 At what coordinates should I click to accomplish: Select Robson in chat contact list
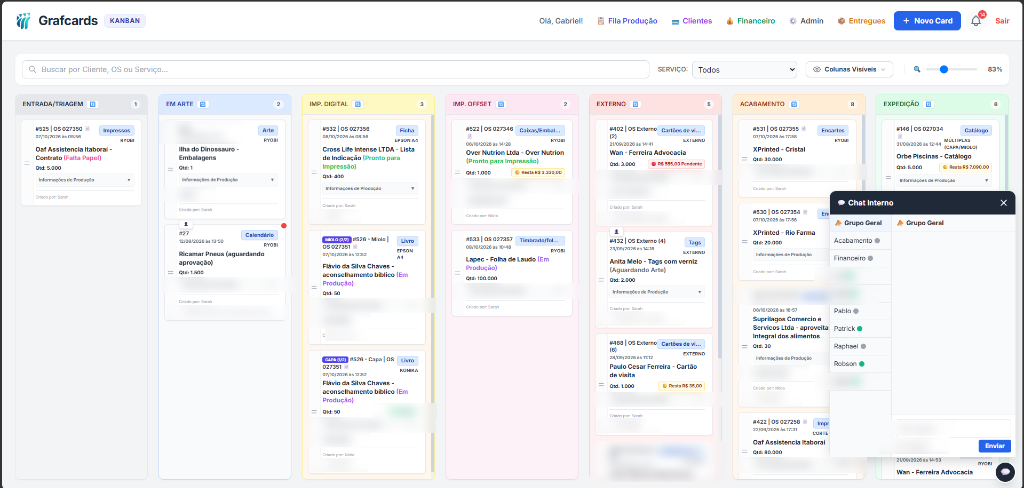[860, 364]
